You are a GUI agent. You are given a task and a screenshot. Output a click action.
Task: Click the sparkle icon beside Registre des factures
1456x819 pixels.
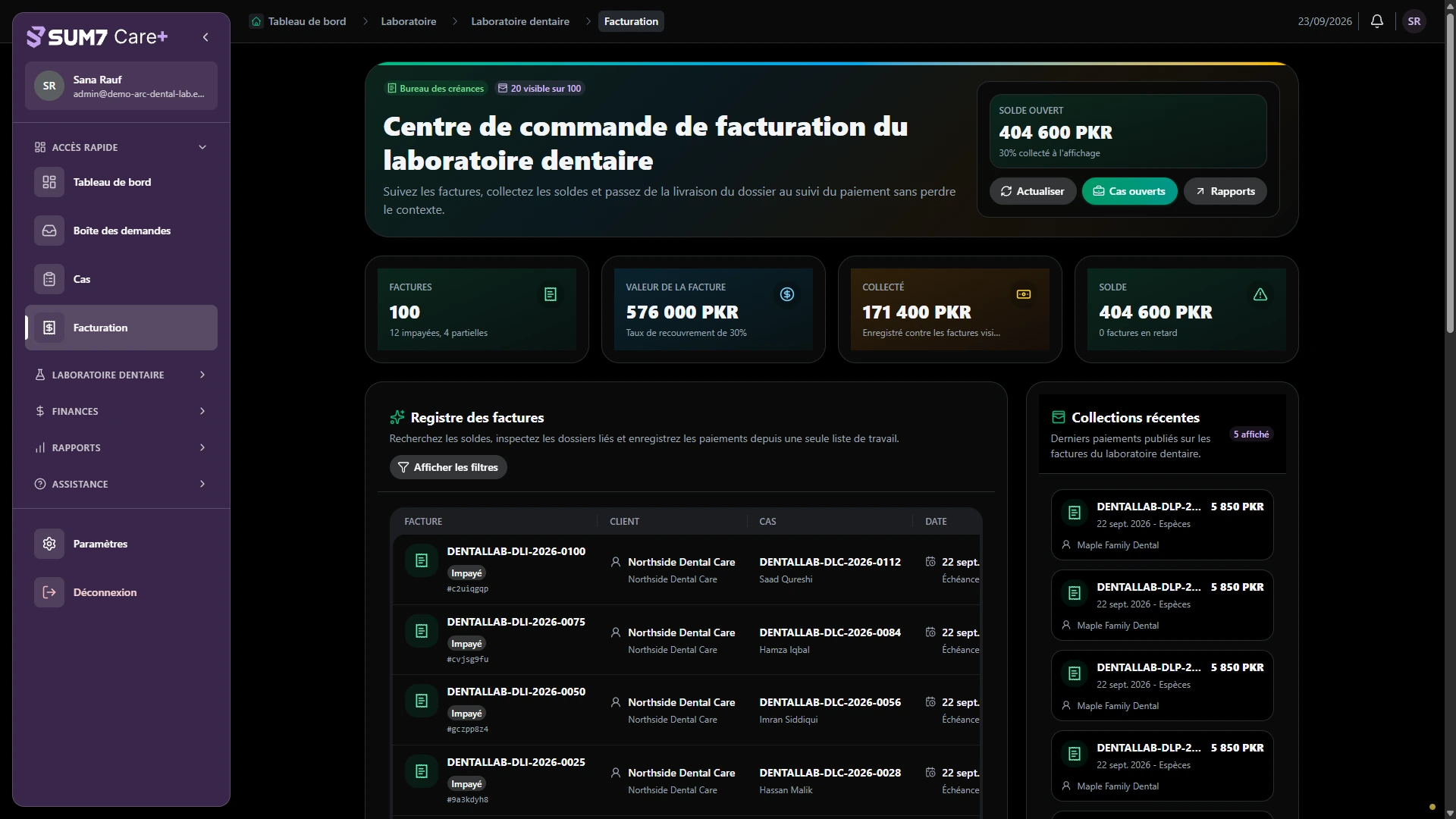pos(397,417)
